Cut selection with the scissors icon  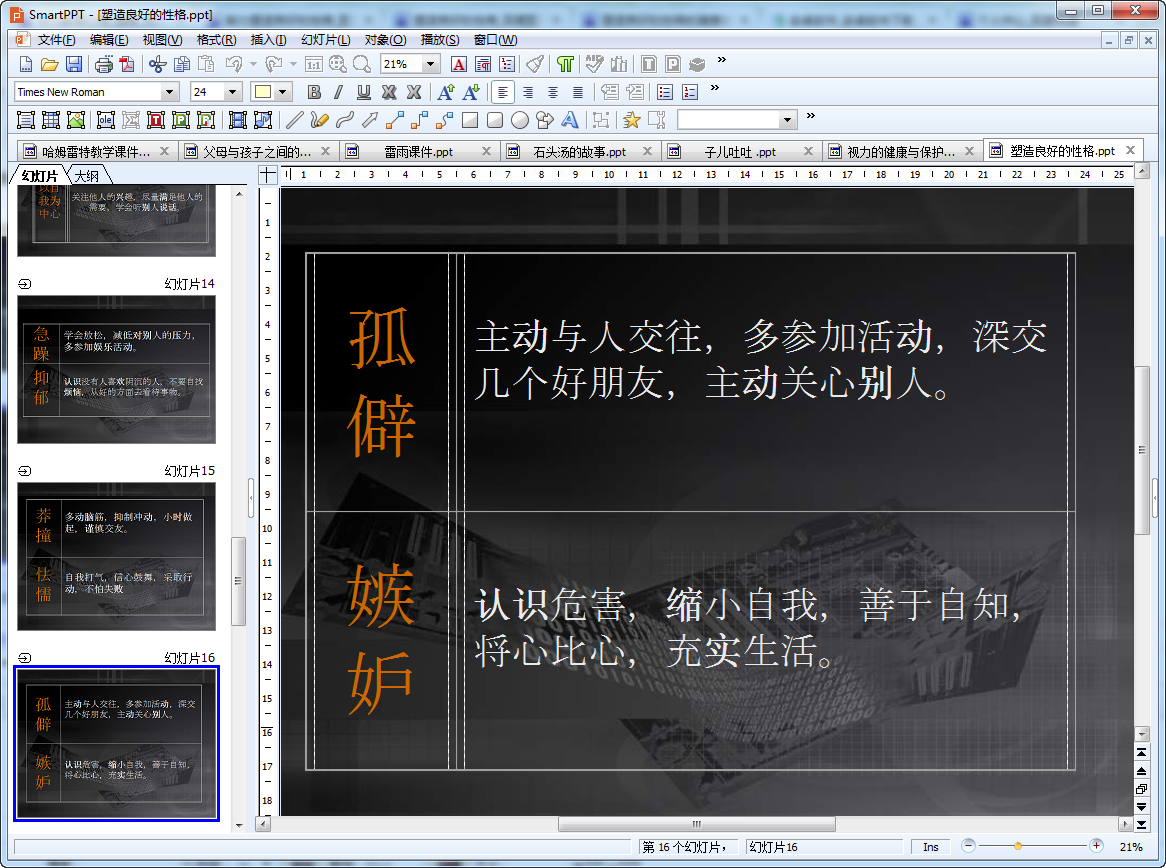[x=158, y=65]
